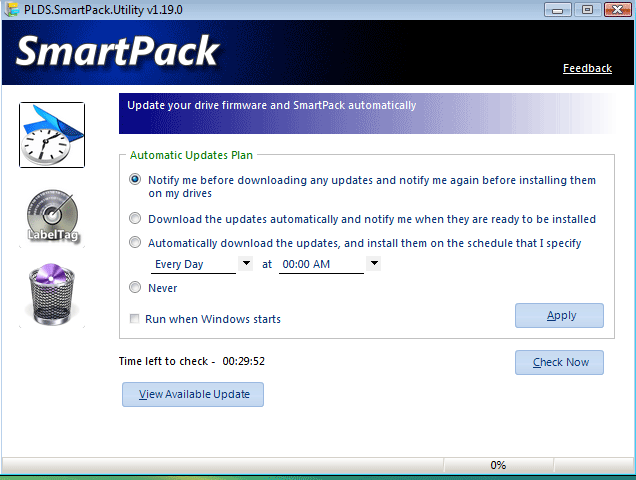Open the LabelTag disc icon
Screen dimensions: 636x480
coord(52,215)
